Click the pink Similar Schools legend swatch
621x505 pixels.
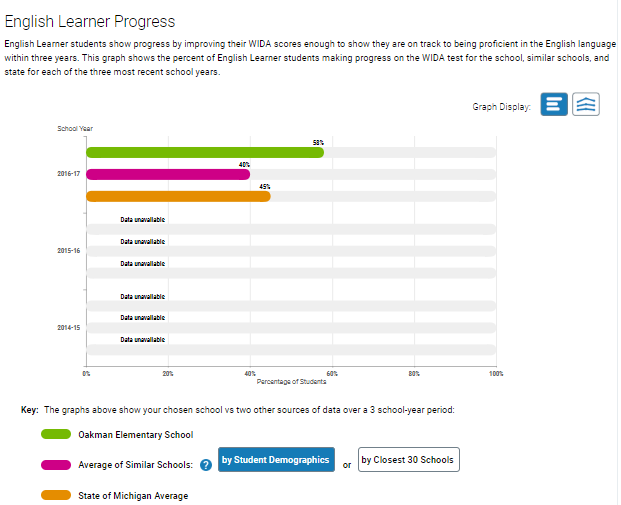56,464
